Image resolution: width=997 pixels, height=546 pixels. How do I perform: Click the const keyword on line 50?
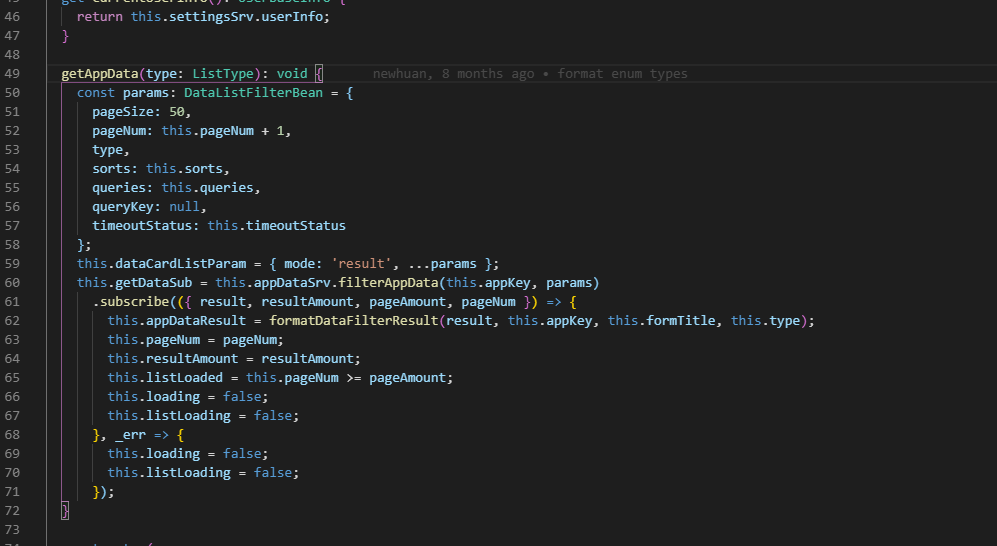tap(96, 93)
